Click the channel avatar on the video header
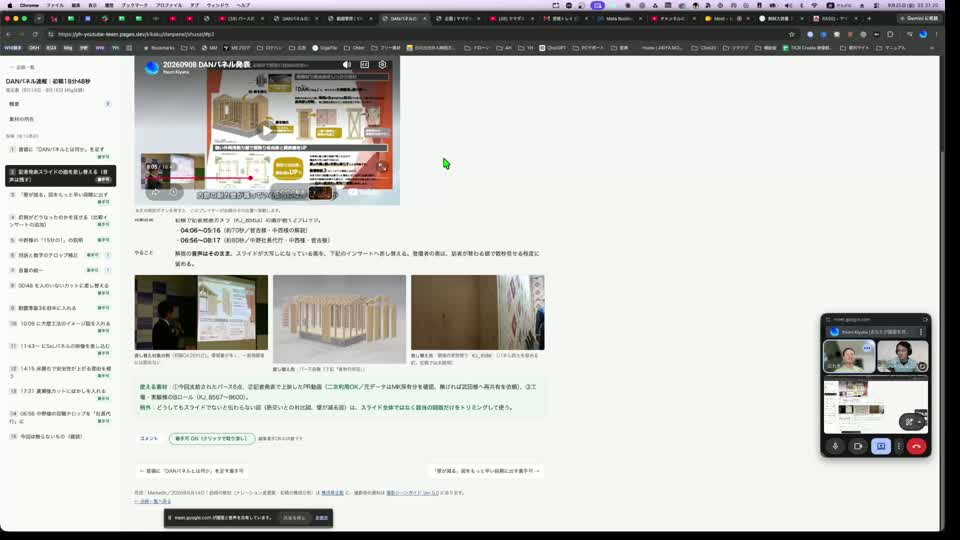 pos(152,67)
